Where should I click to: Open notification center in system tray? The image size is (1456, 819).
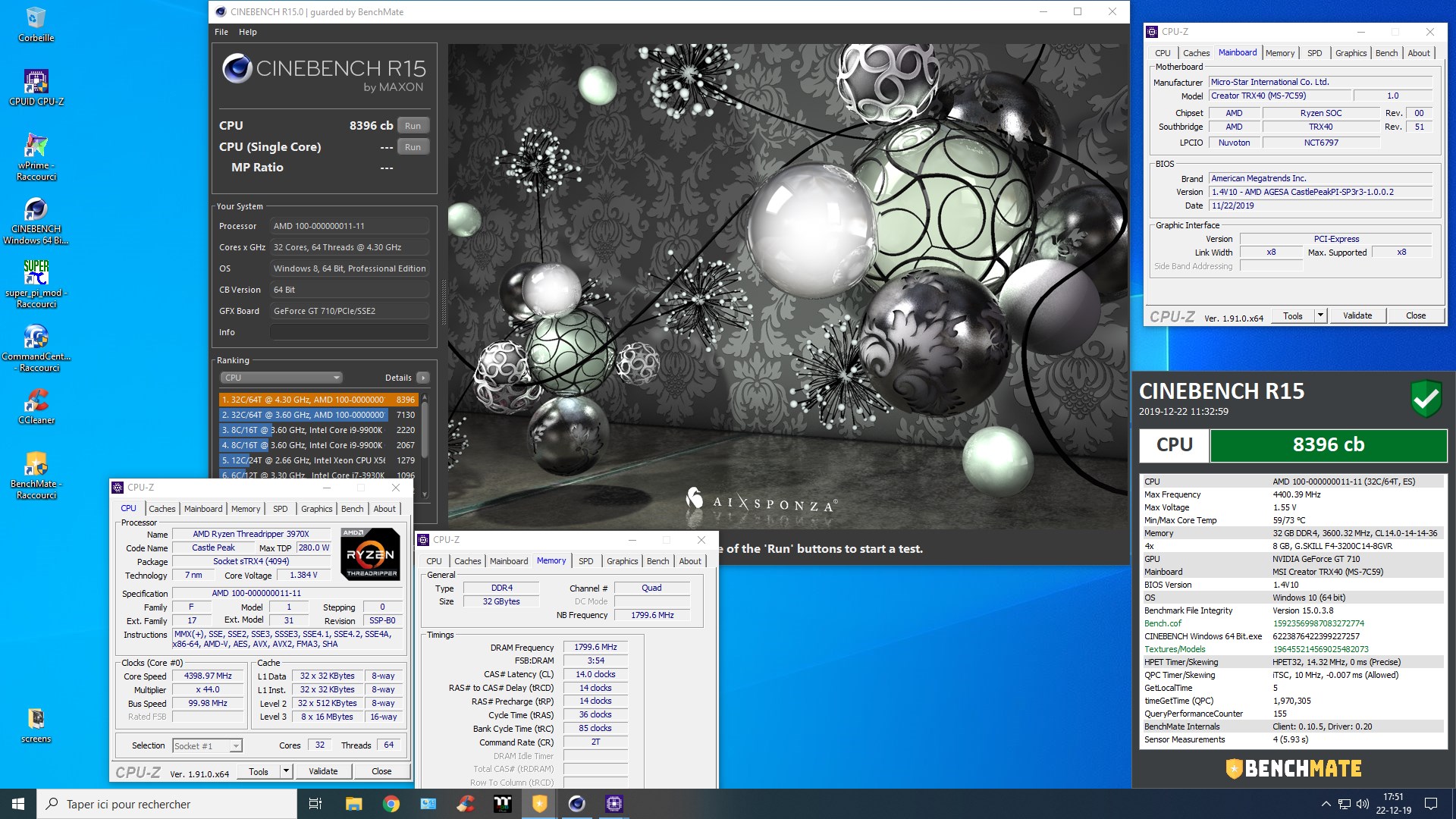coord(1431,804)
